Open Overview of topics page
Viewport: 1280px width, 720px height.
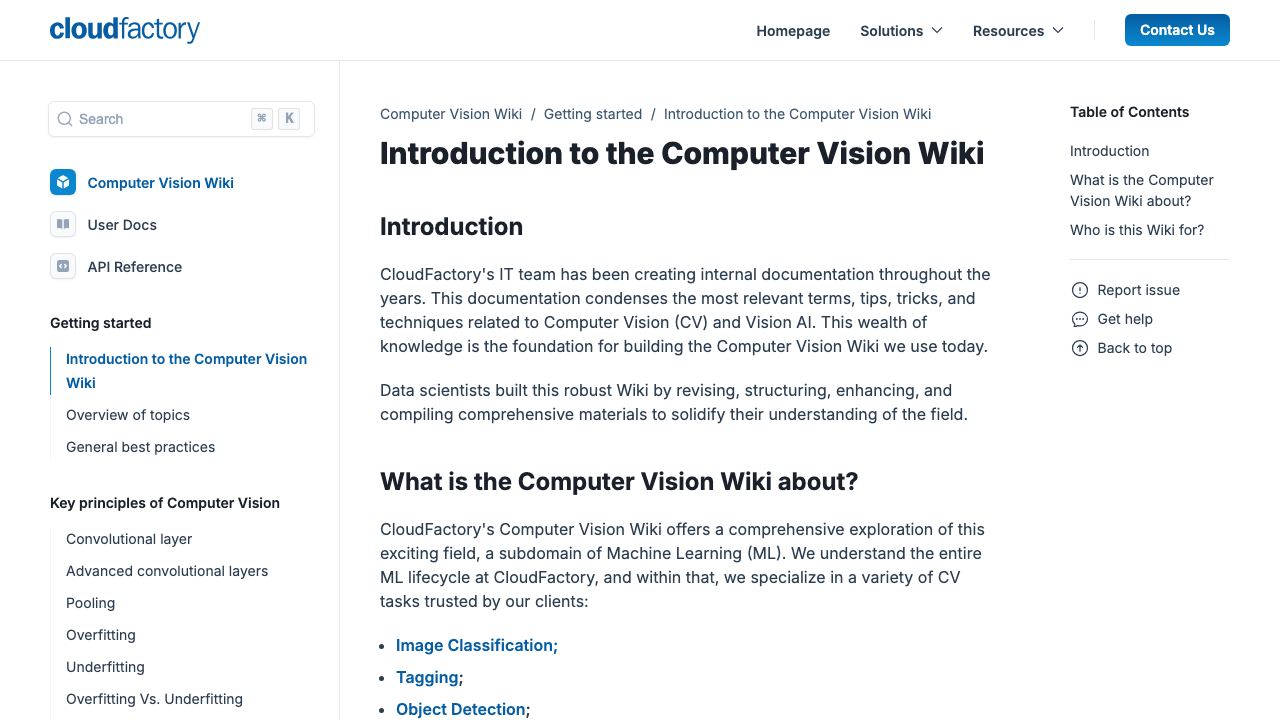click(128, 415)
